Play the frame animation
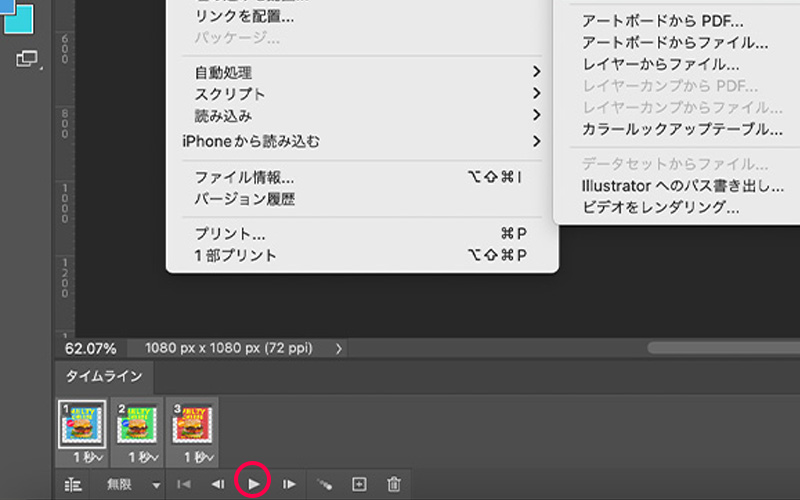 (254, 484)
